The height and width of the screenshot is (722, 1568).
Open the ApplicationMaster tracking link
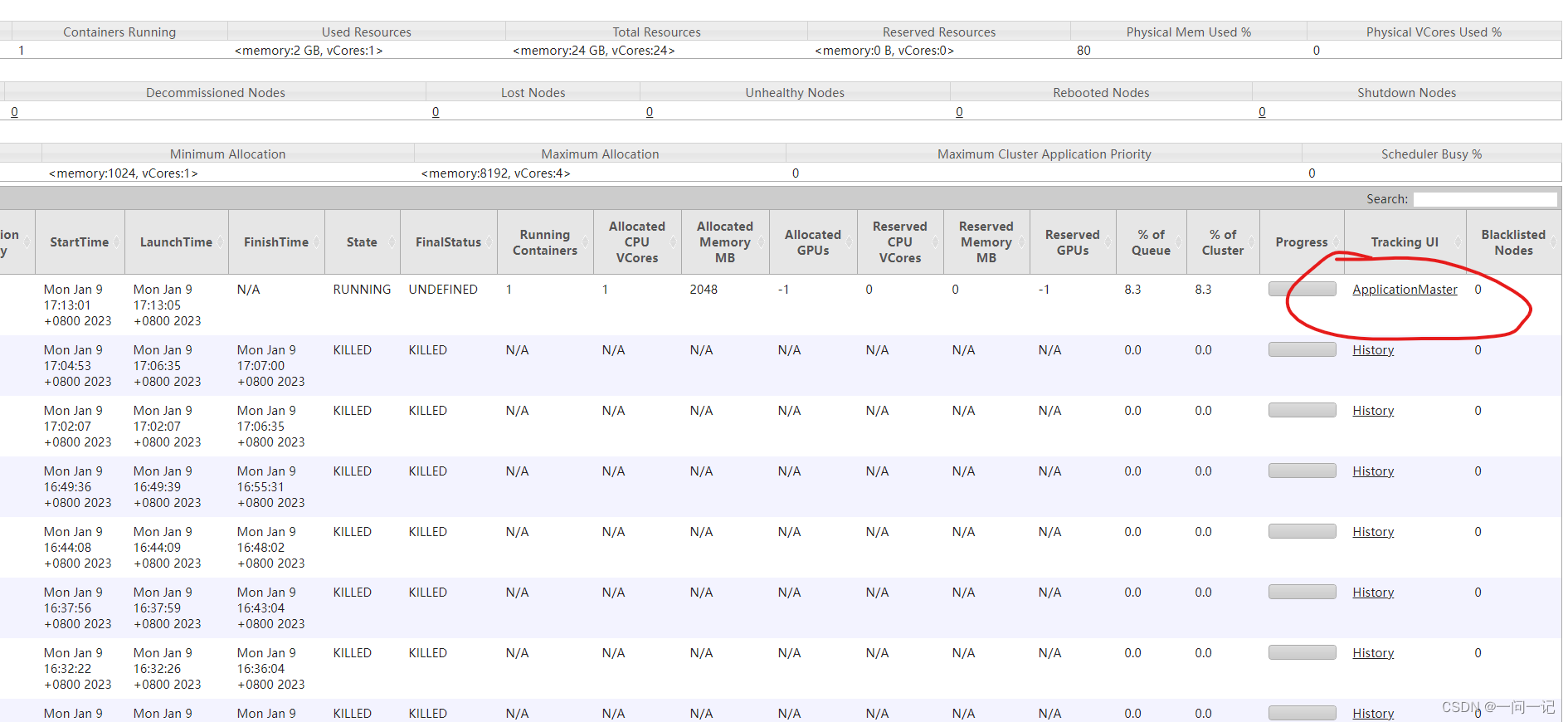[x=1405, y=290]
